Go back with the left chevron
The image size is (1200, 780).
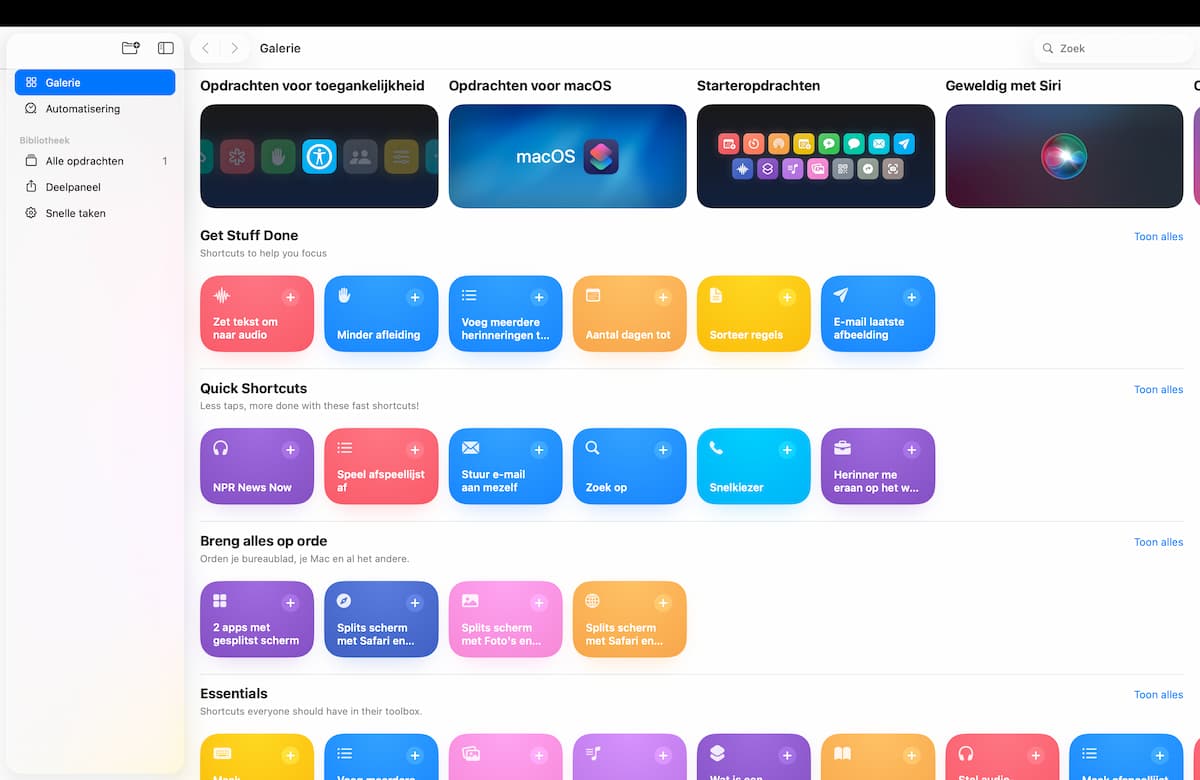(205, 48)
